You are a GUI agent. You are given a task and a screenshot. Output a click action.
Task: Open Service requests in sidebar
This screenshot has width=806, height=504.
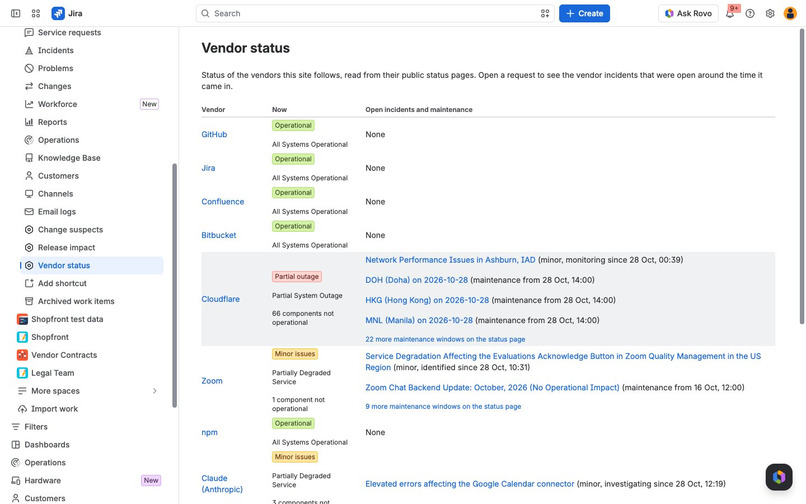click(x=91, y=32)
